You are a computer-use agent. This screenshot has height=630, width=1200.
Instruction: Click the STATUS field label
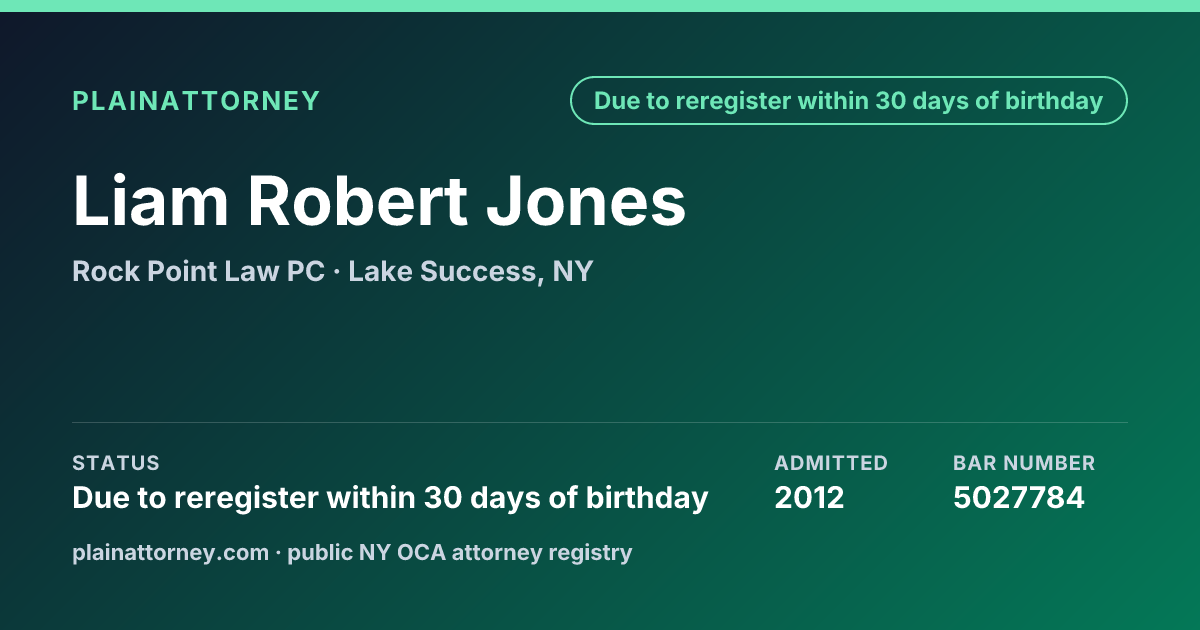coord(116,463)
